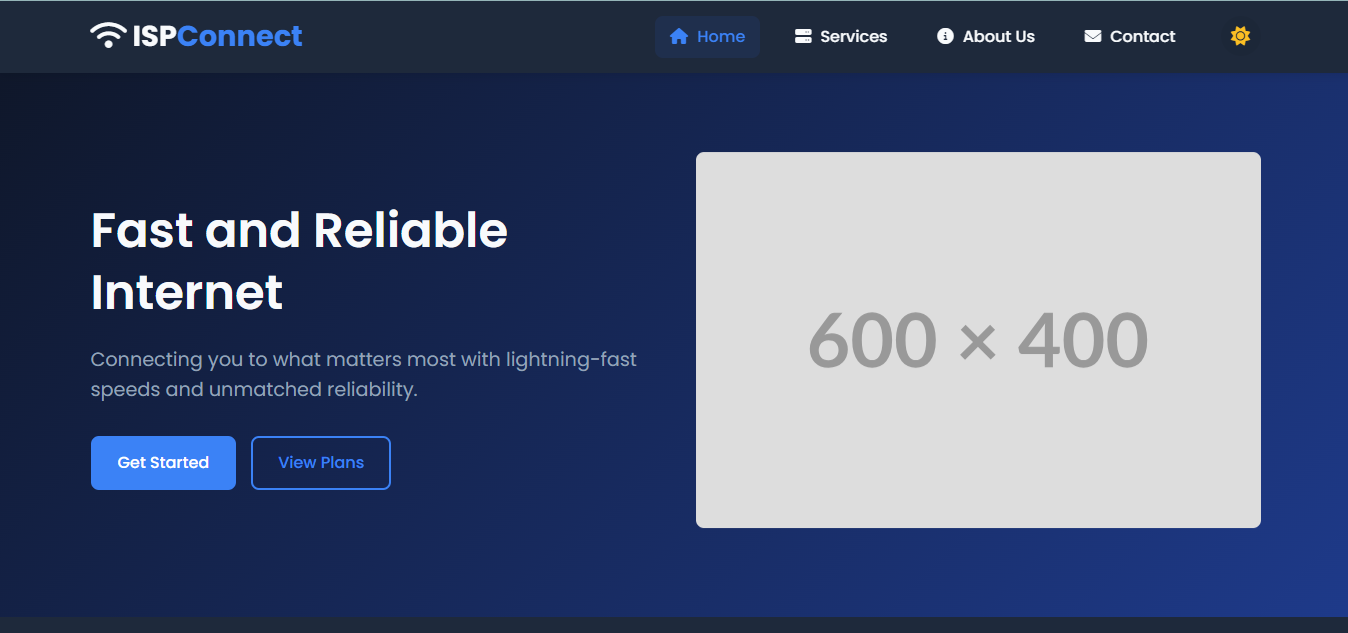Click the "Fast and Reliable" heading line
This screenshot has width=1348, height=633.
299,231
